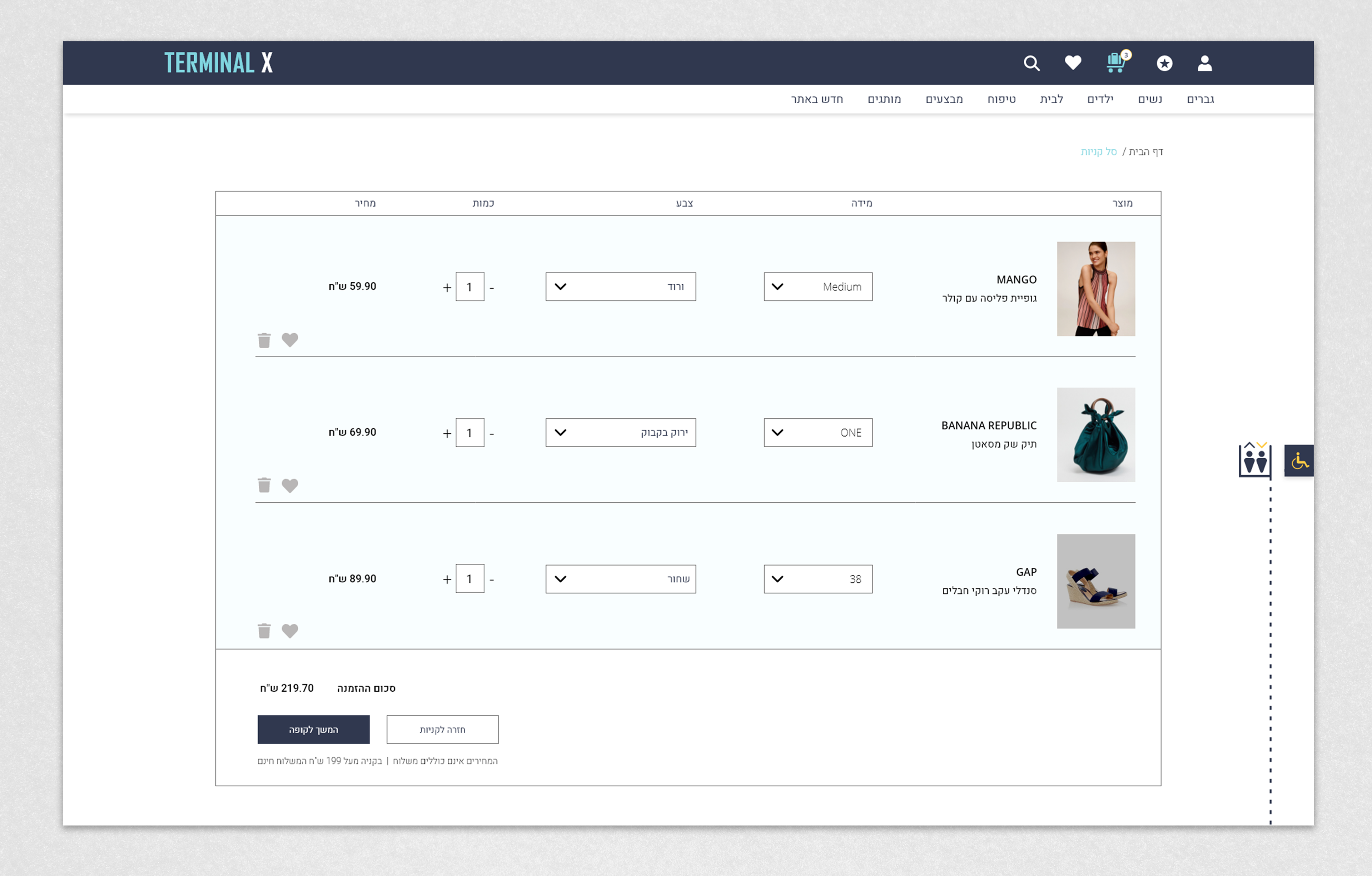Click the GAP quantity input field
1372x876 pixels.
coord(470,579)
